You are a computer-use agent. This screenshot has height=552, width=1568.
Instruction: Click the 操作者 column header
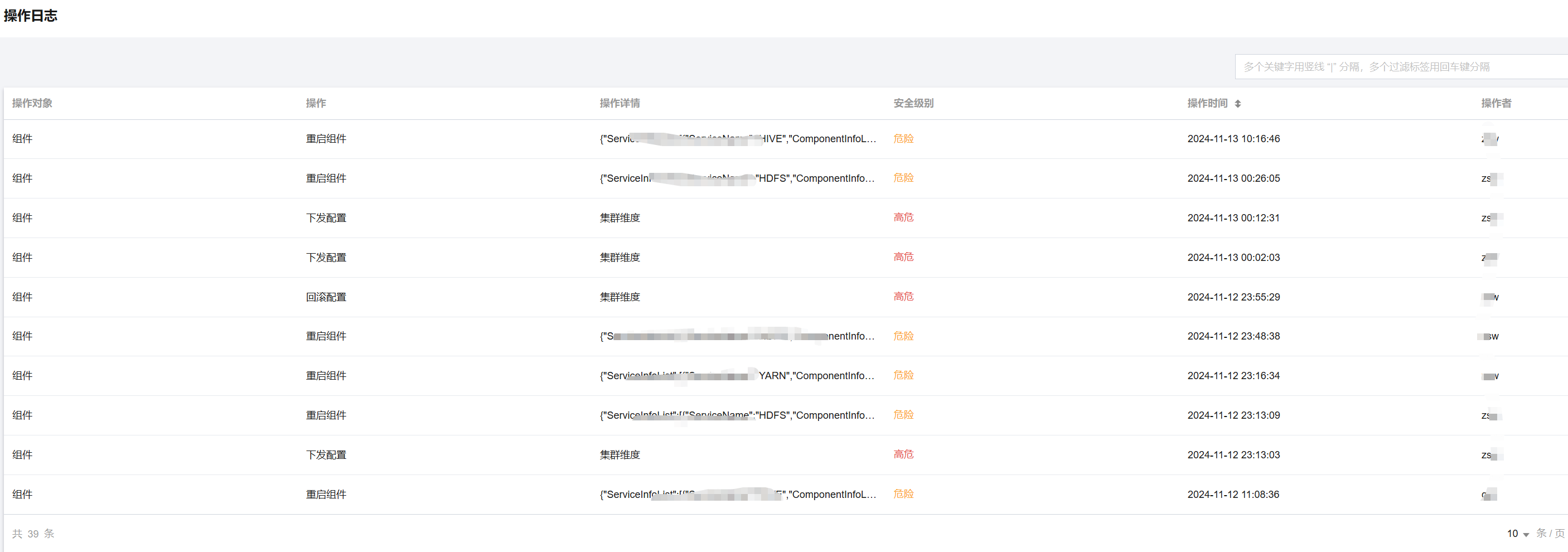coord(1496,104)
